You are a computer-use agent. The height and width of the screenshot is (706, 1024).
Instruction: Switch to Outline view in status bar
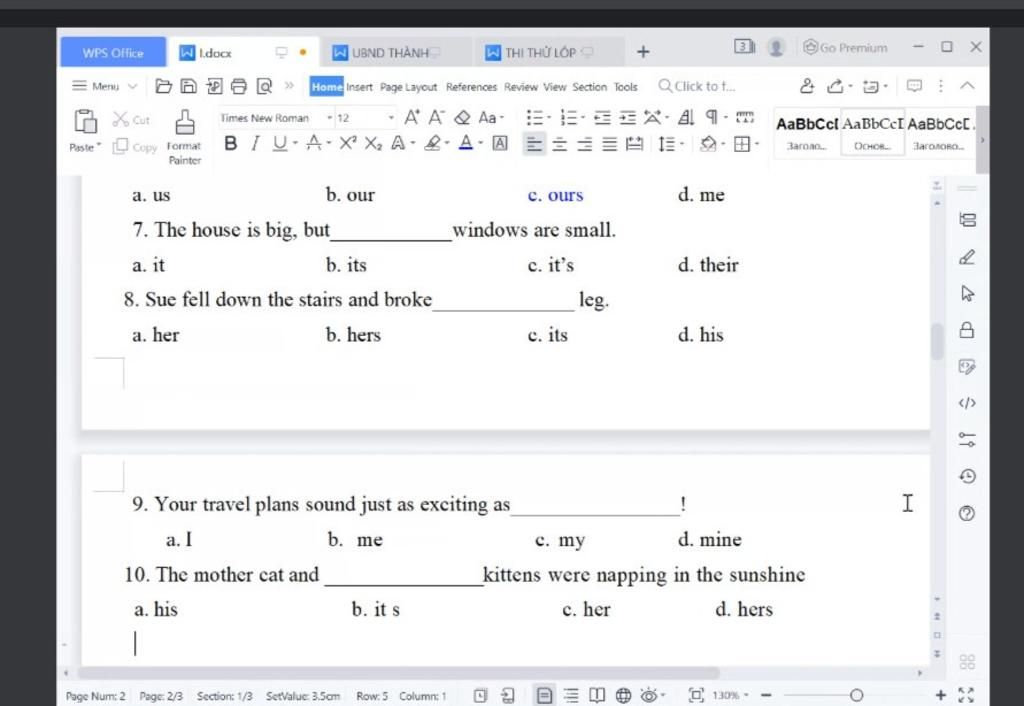click(x=571, y=696)
